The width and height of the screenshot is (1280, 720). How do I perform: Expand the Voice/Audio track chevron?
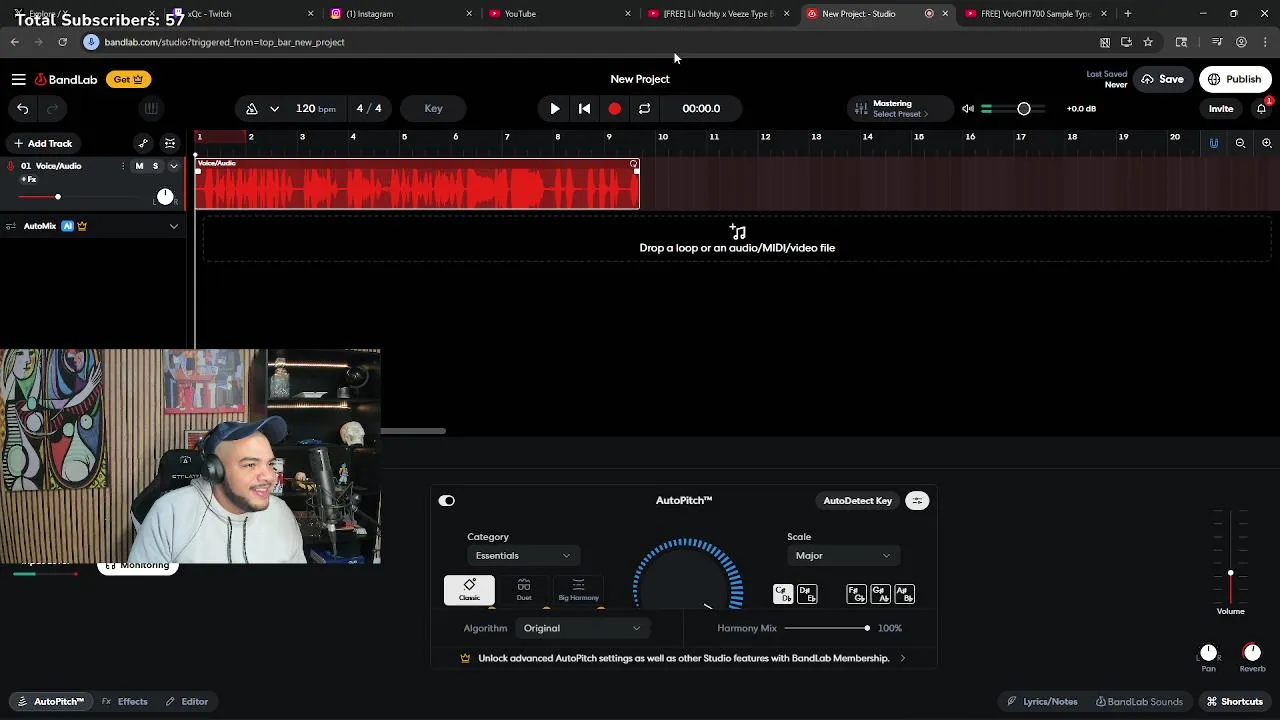(173, 166)
